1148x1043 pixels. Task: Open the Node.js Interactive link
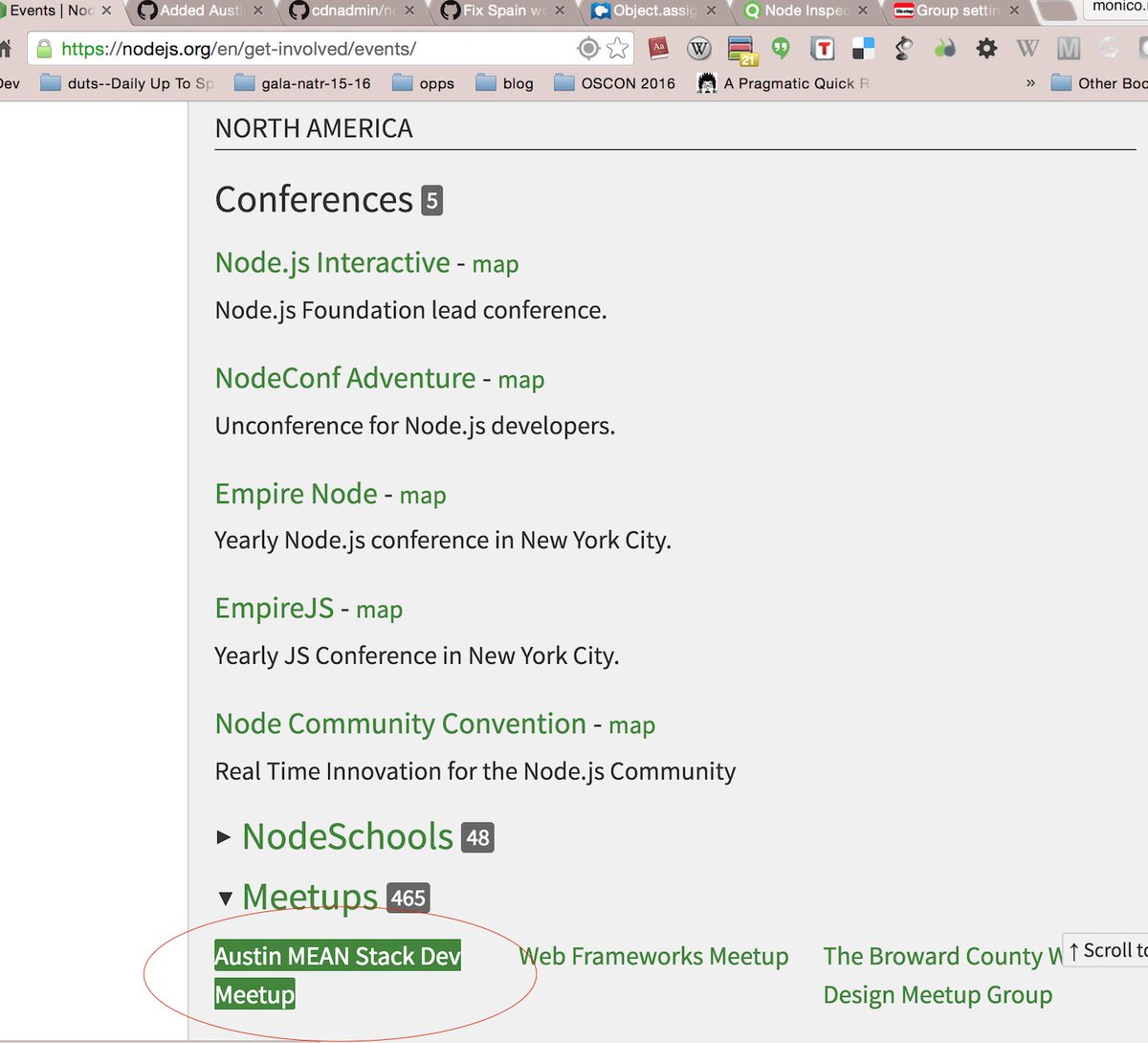coord(332,262)
